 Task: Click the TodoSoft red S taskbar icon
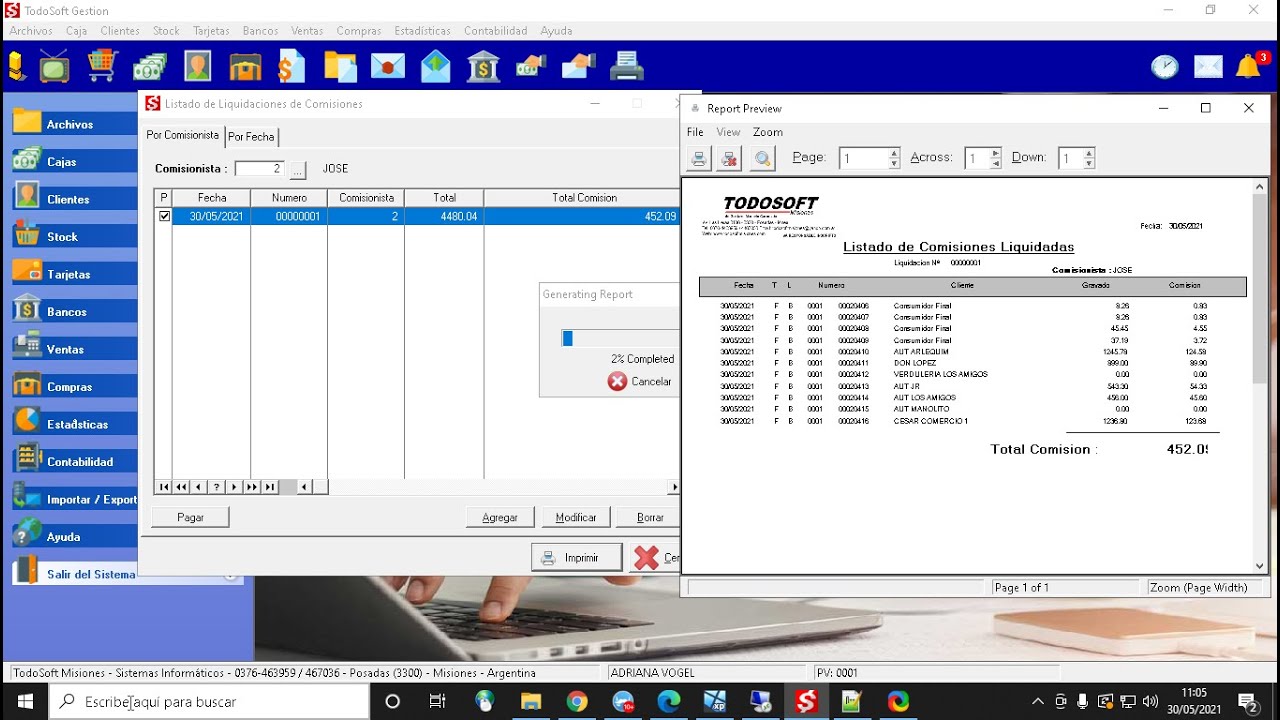806,702
